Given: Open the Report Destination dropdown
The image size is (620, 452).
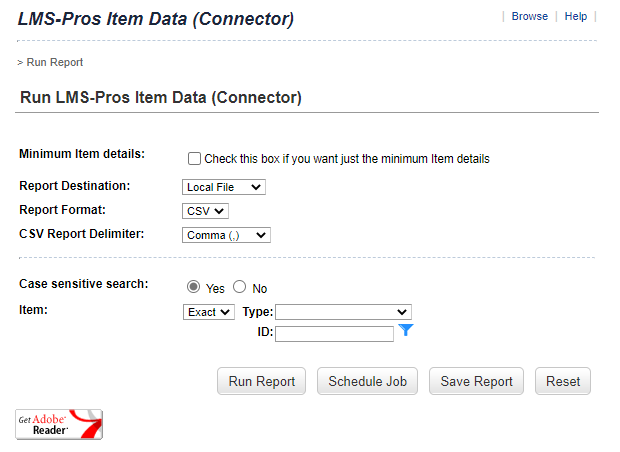Looking at the screenshot, I should (224, 187).
